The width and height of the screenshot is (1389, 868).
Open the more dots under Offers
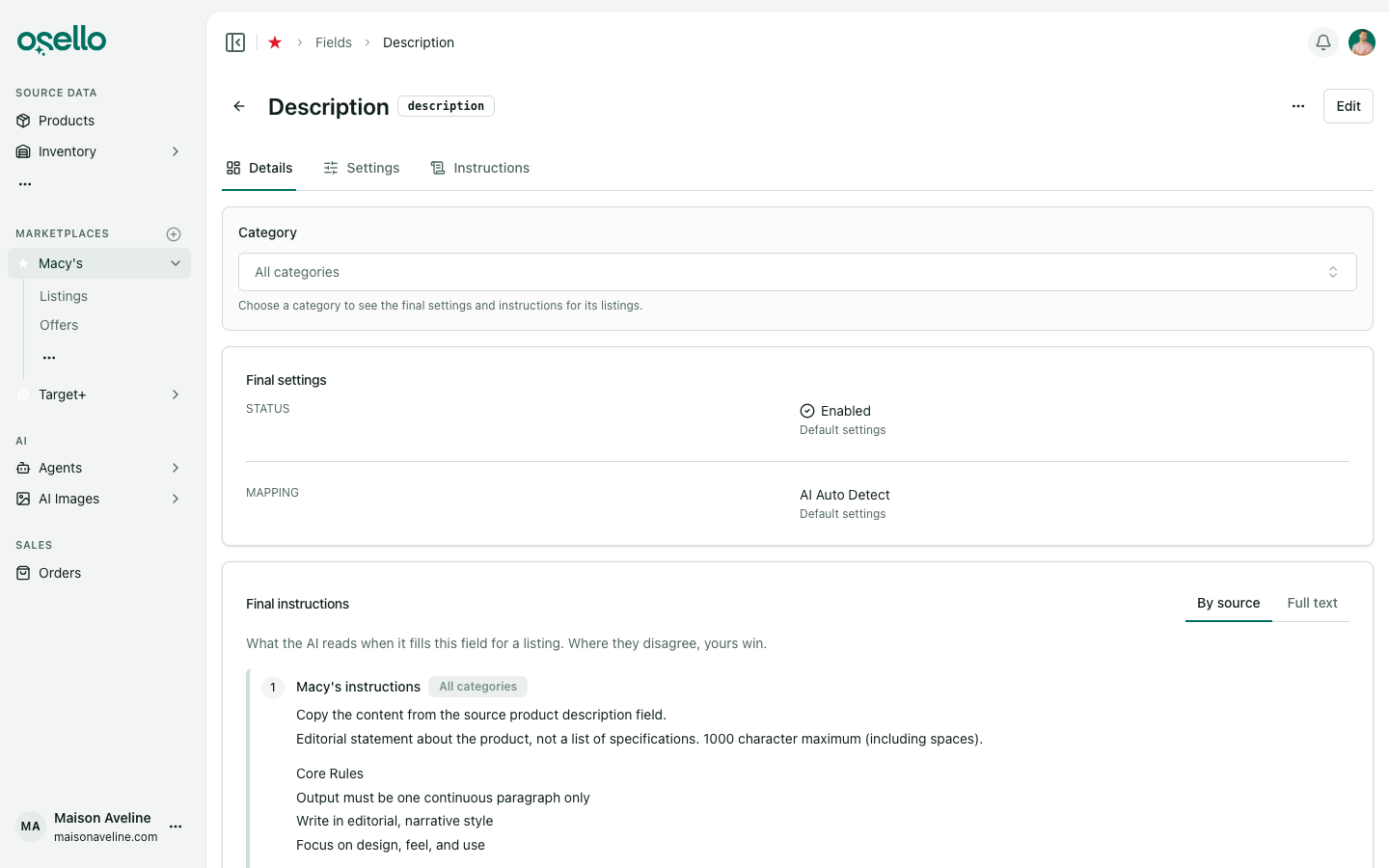[x=49, y=358]
